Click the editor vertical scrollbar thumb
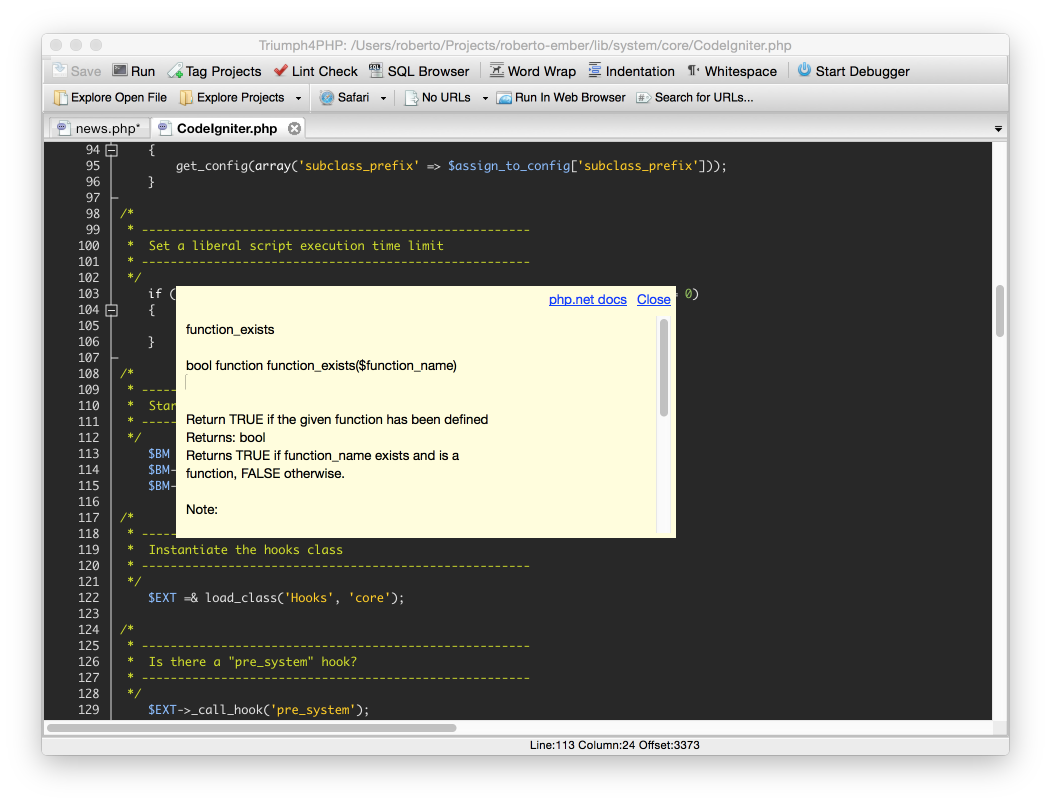 tap(999, 311)
